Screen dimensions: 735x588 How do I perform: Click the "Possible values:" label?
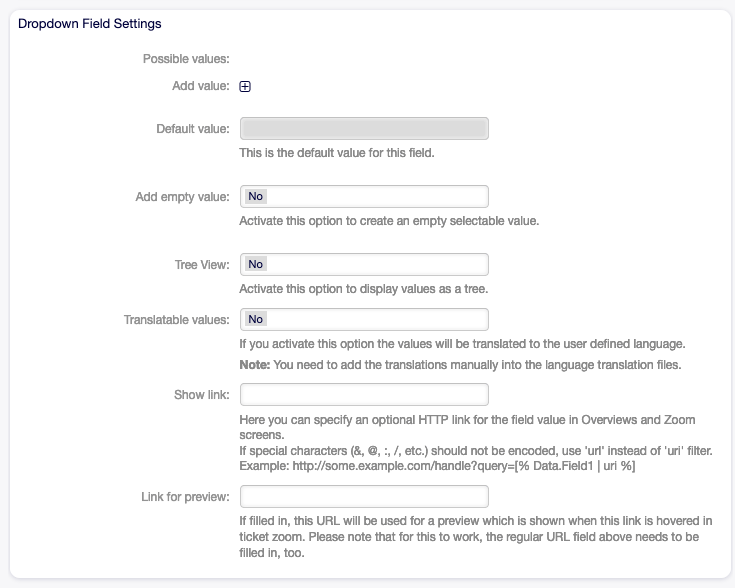[x=186, y=59]
